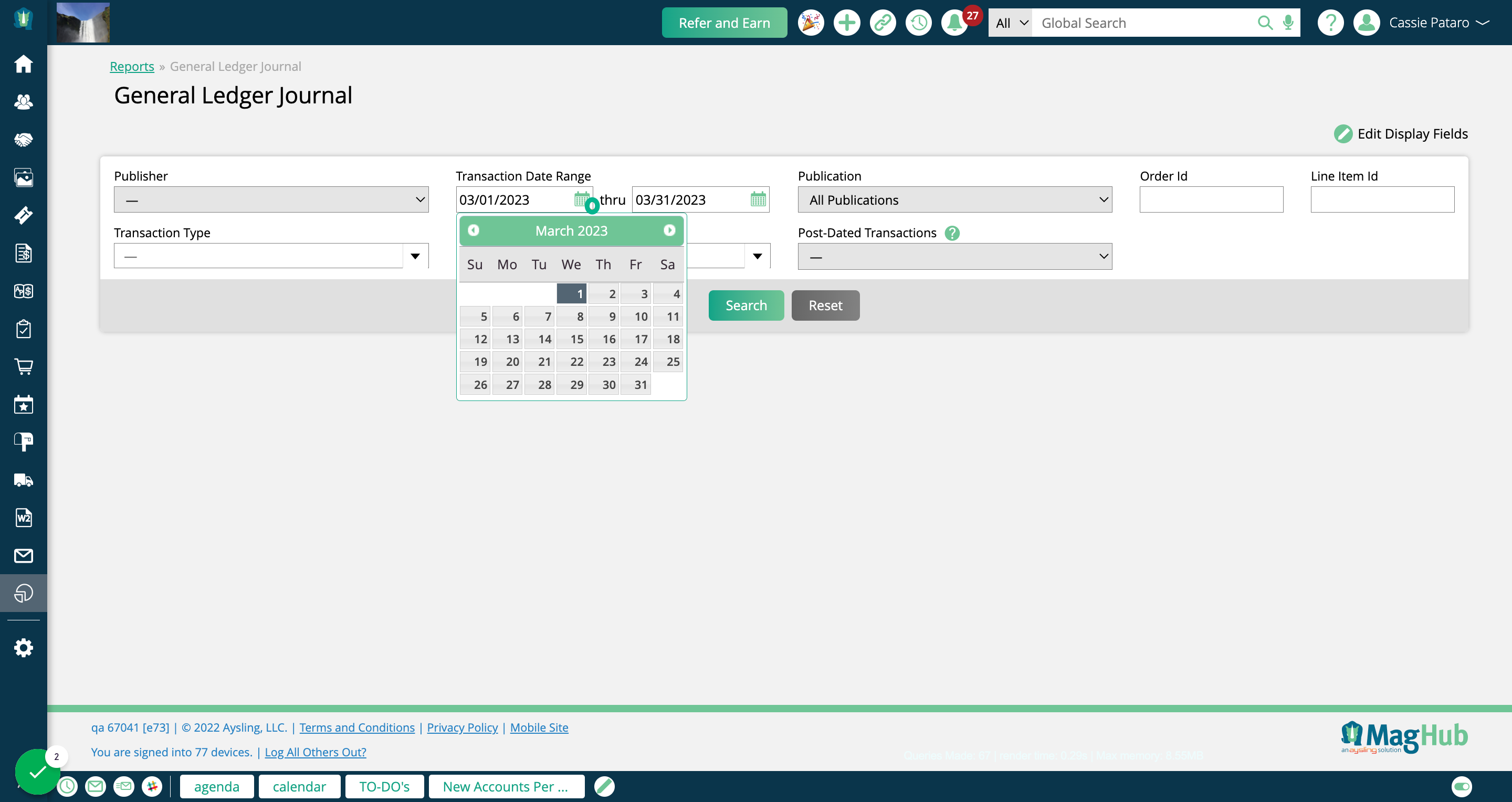Open the New Accounts Per ... tab
The height and width of the screenshot is (802, 1512).
[x=506, y=786]
